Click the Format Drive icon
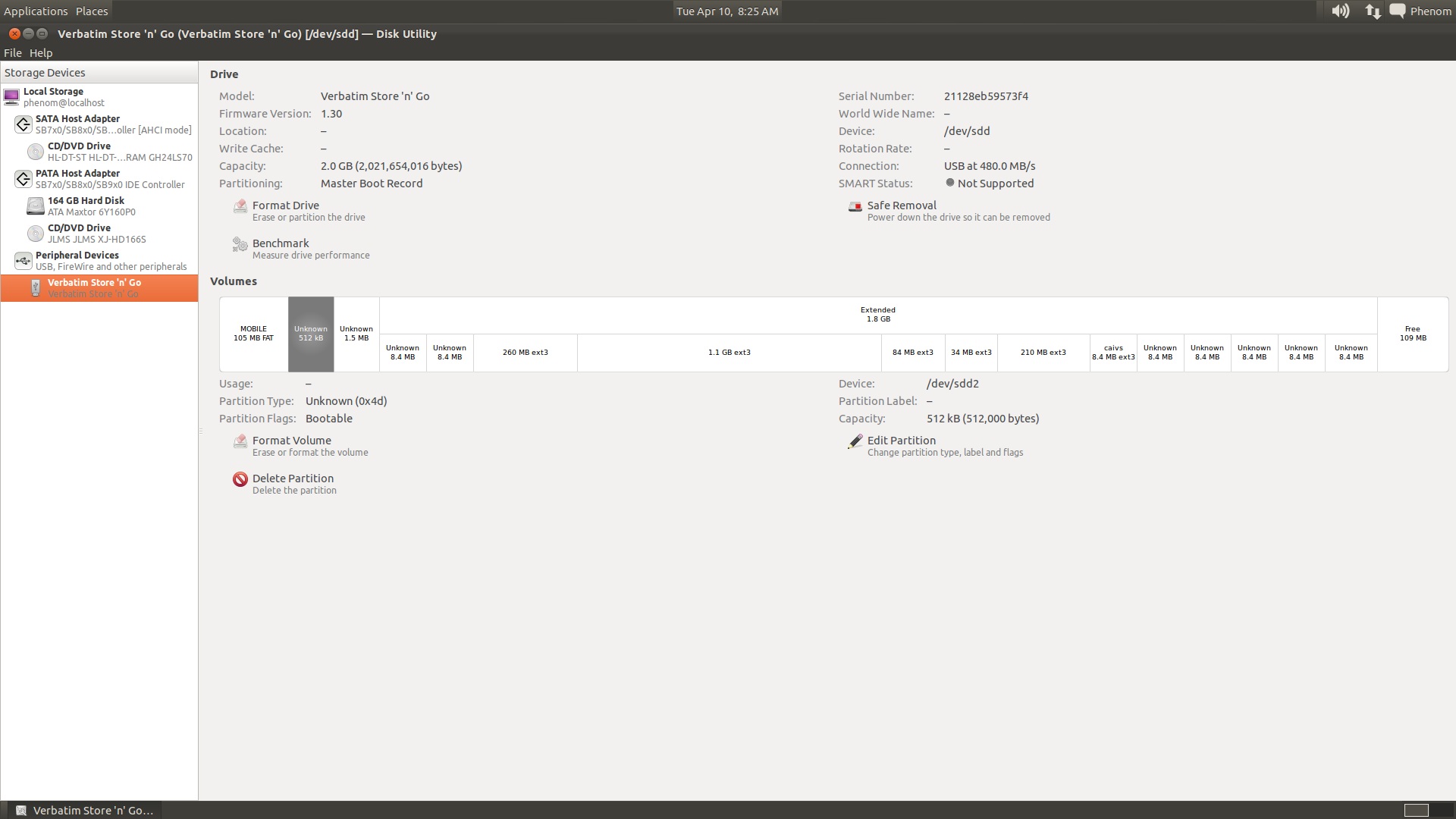This screenshot has width=1456, height=819. coord(240,206)
